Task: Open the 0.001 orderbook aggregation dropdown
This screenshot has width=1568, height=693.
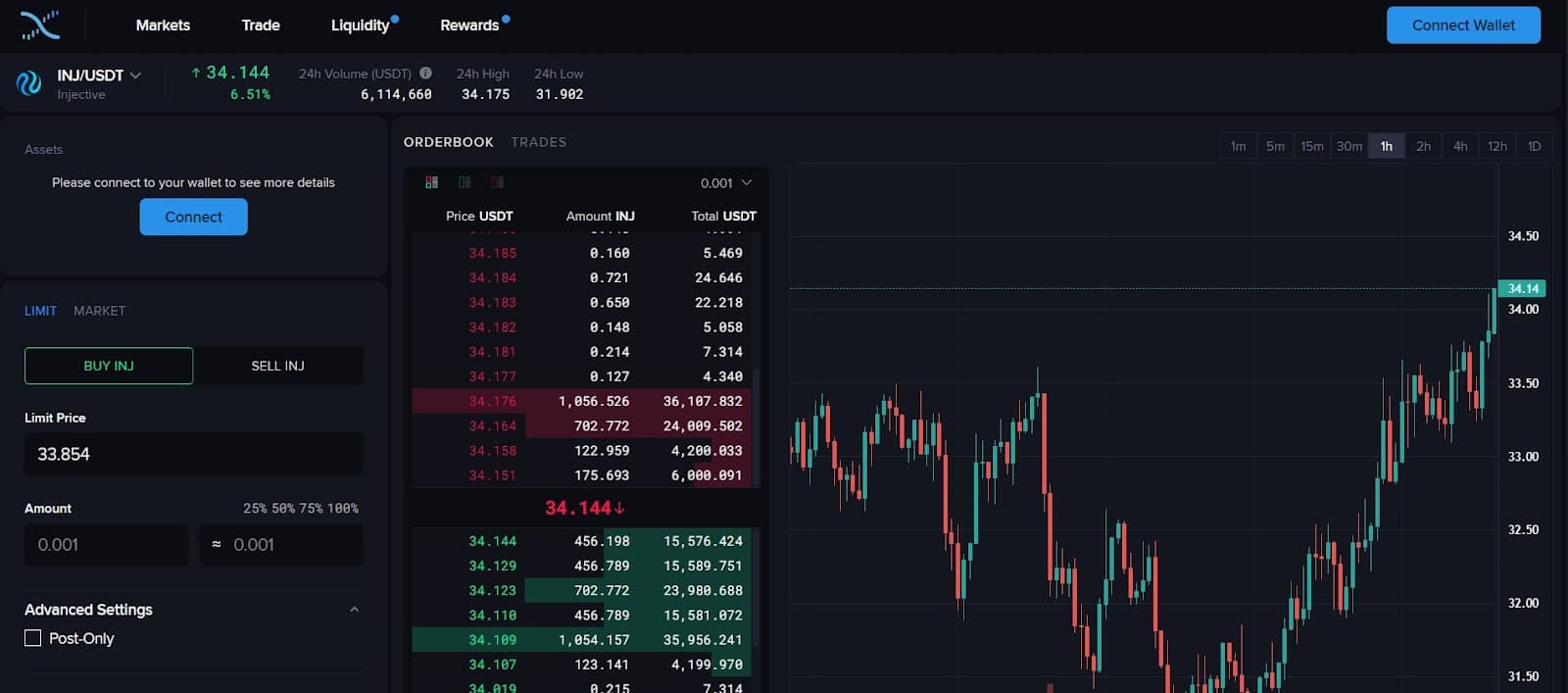Action: tap(726, 183)
